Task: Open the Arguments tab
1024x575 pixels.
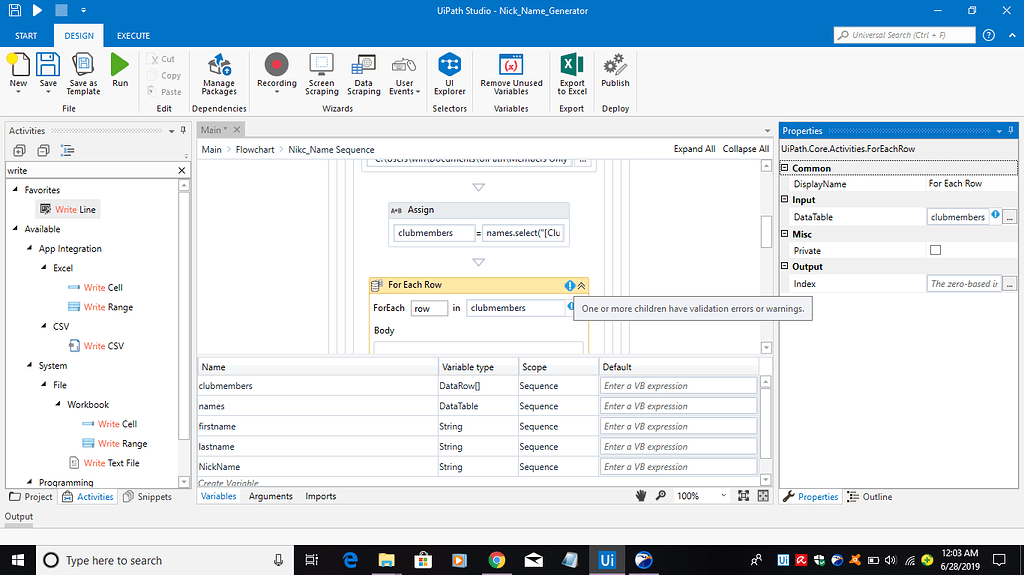Action: point(271,496)
